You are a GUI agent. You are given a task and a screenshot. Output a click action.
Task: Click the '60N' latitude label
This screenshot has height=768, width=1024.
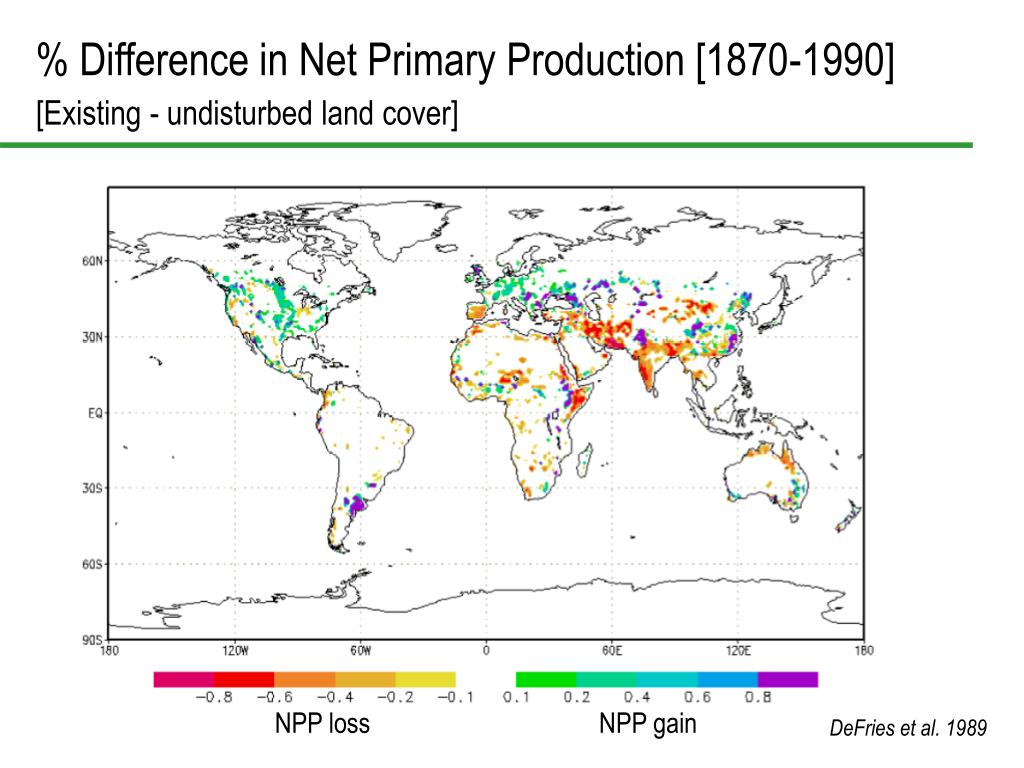93,261
